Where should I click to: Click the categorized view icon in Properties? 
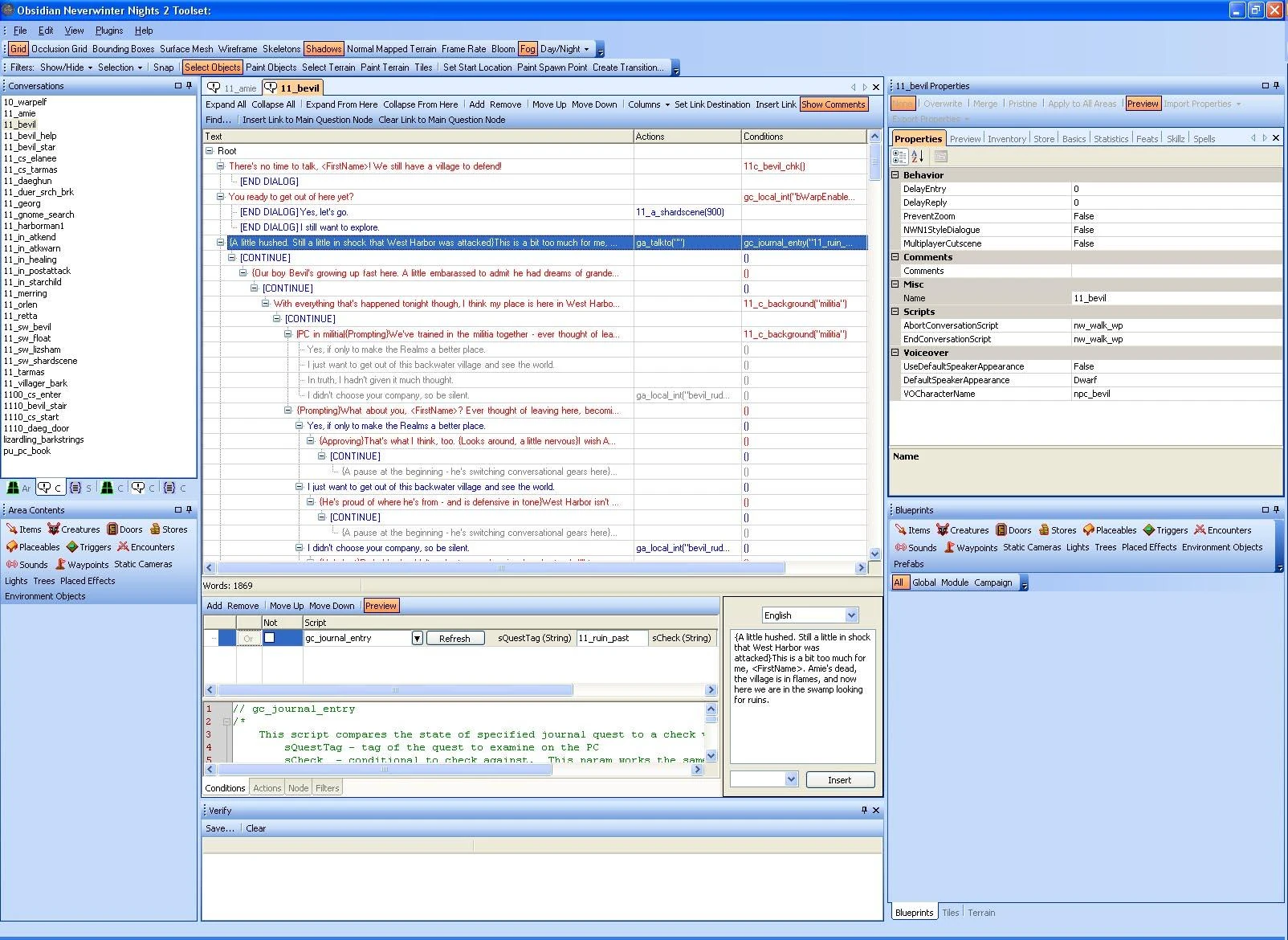900,157
